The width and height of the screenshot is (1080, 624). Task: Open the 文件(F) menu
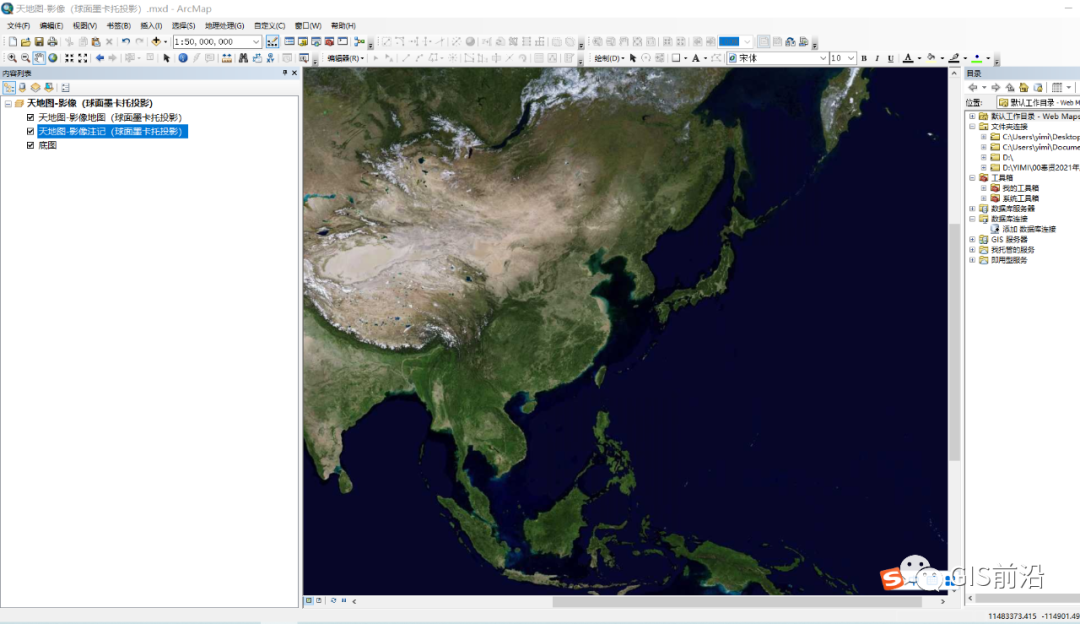(19, 26)
